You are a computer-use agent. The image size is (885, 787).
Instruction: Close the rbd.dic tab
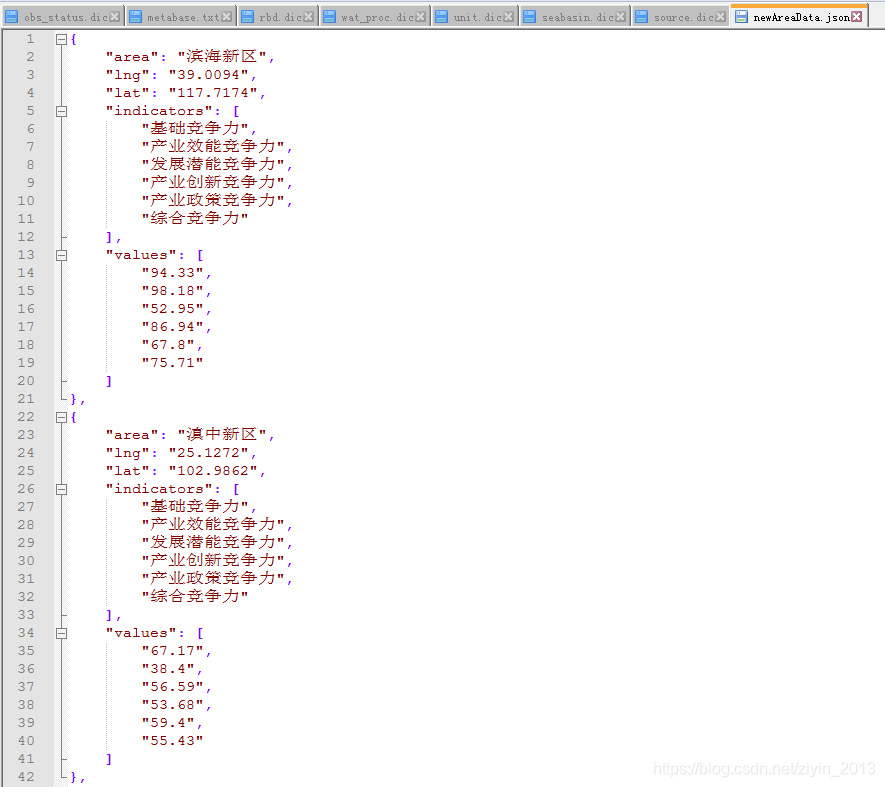[x=309, y=17]
